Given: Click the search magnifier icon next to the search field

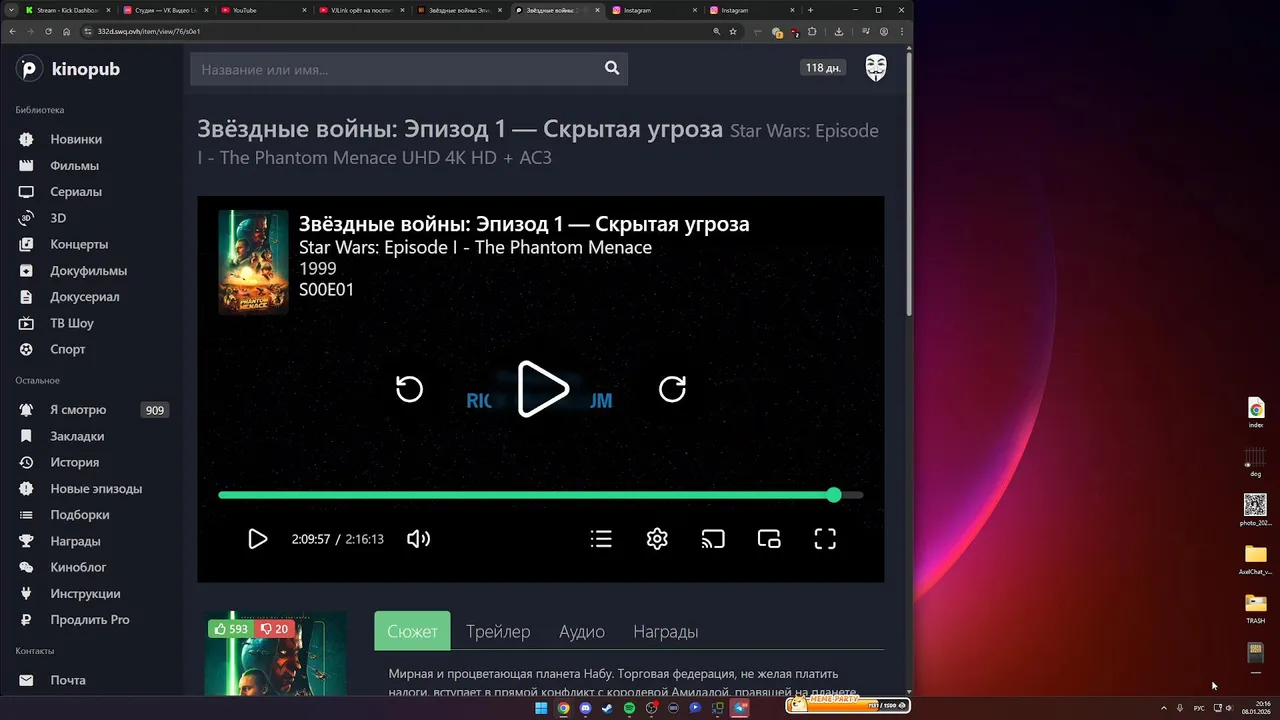Looking at the screenshot, I should click(x=612, y=68).
